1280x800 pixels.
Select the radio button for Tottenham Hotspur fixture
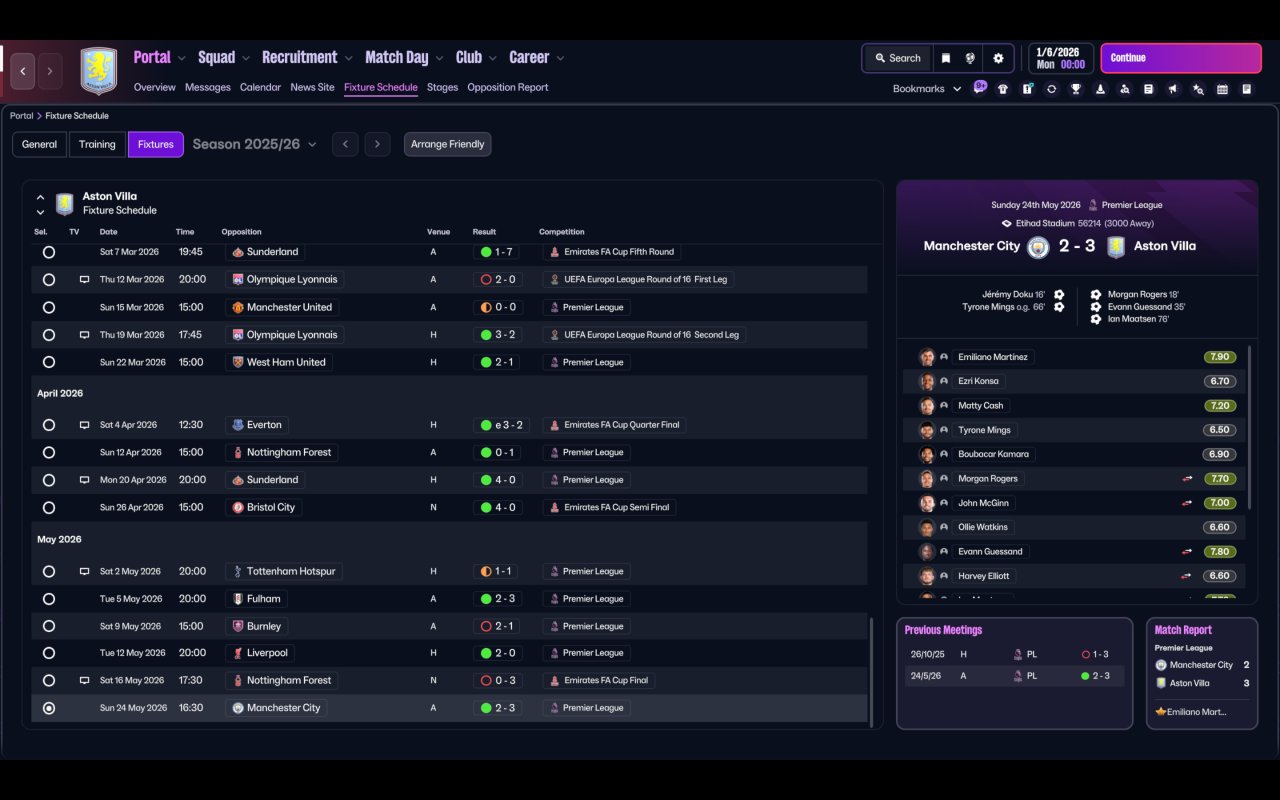49,572
